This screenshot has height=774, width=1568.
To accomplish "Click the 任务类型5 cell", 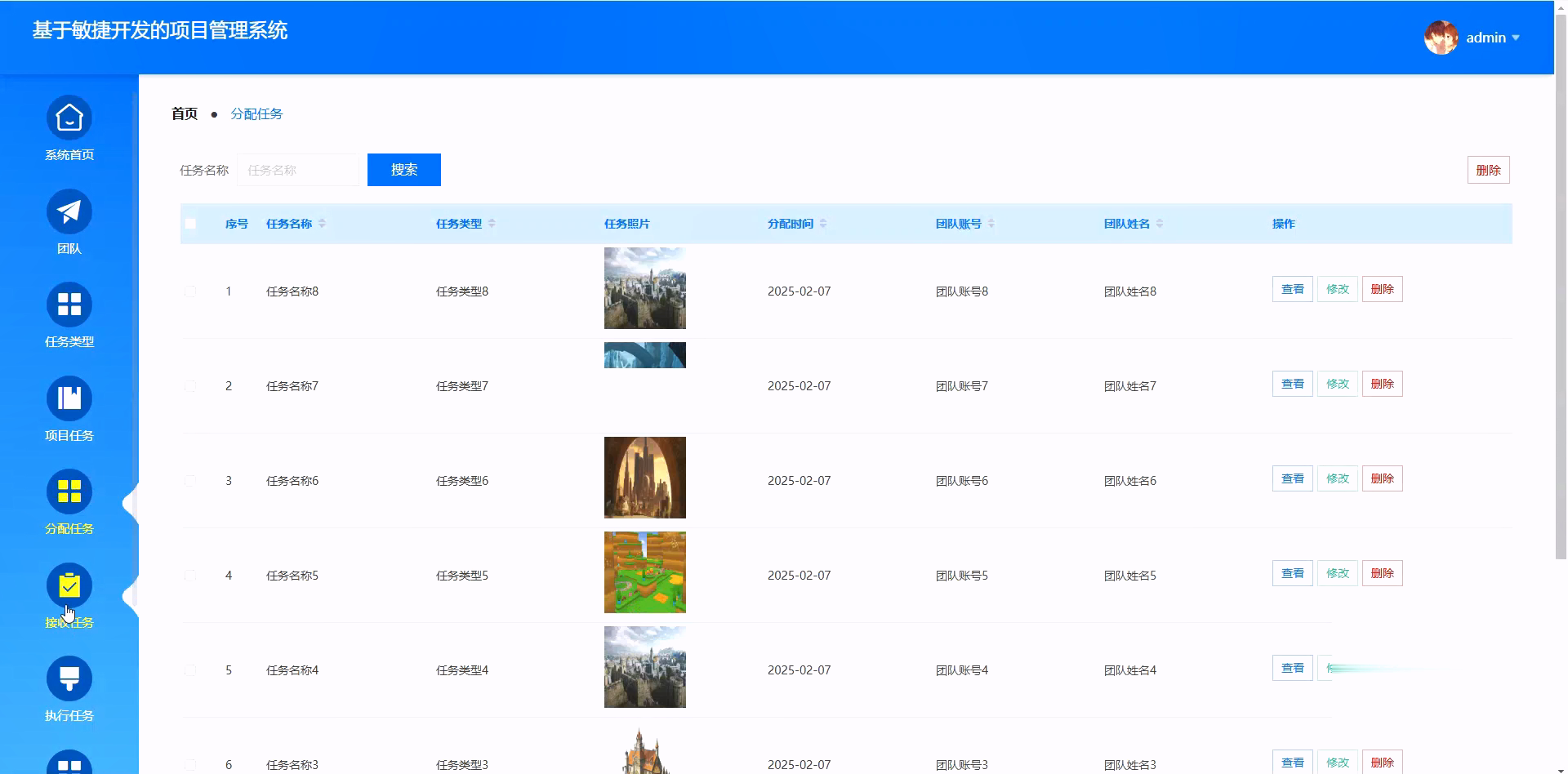I will (462, 576).
